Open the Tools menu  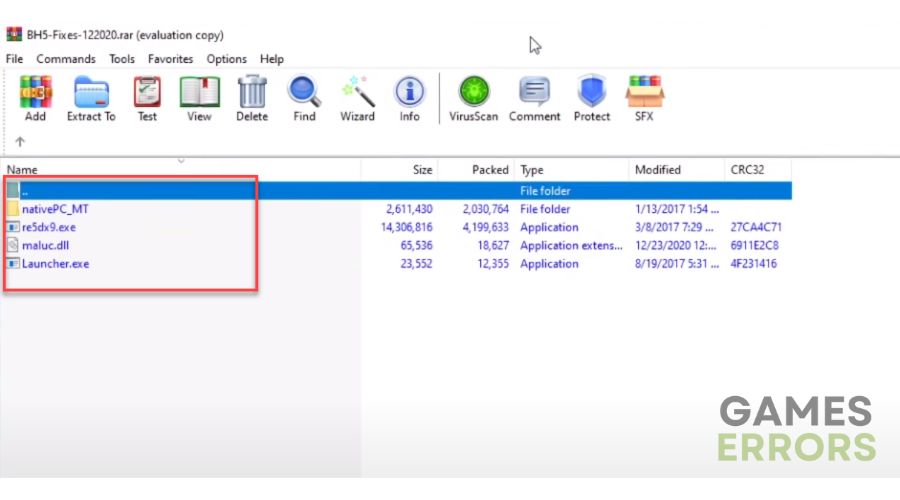click(122, 59)
